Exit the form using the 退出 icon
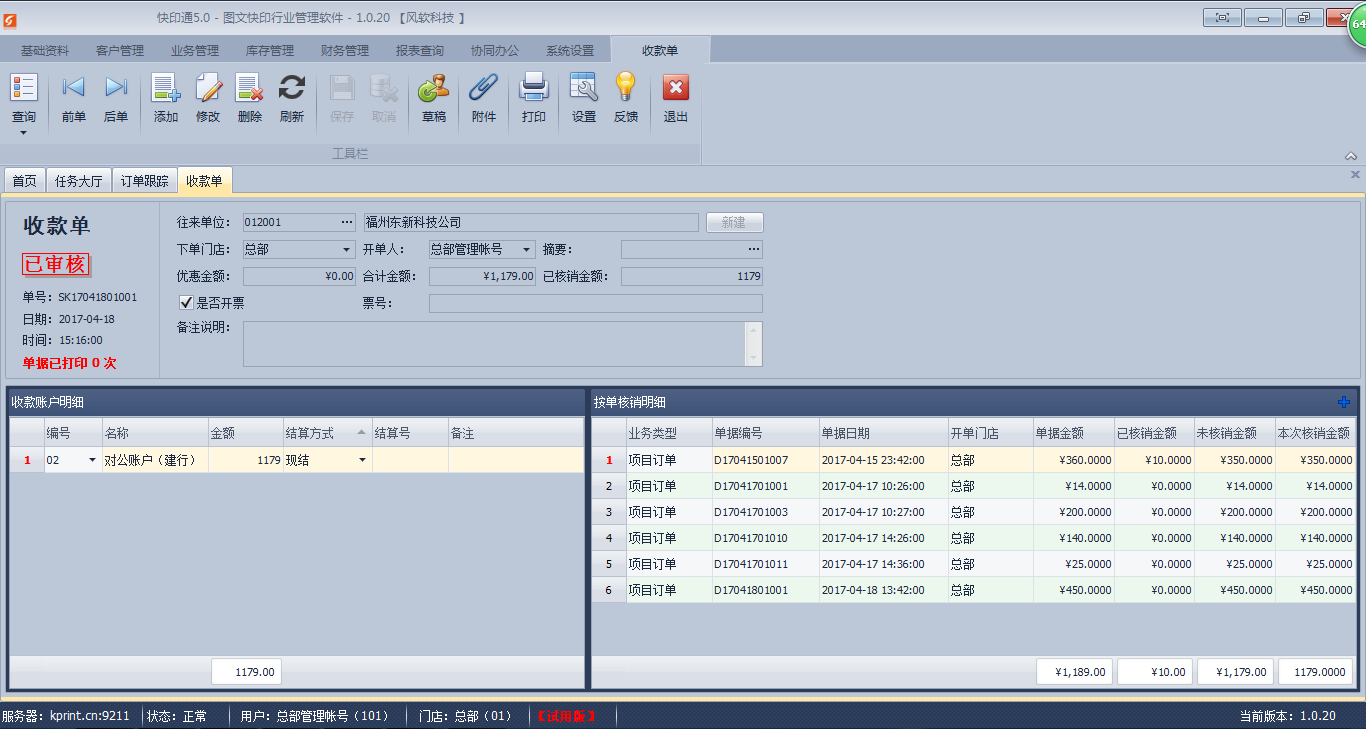Screen dimensions: 1366x729 [x=675, y=97]
